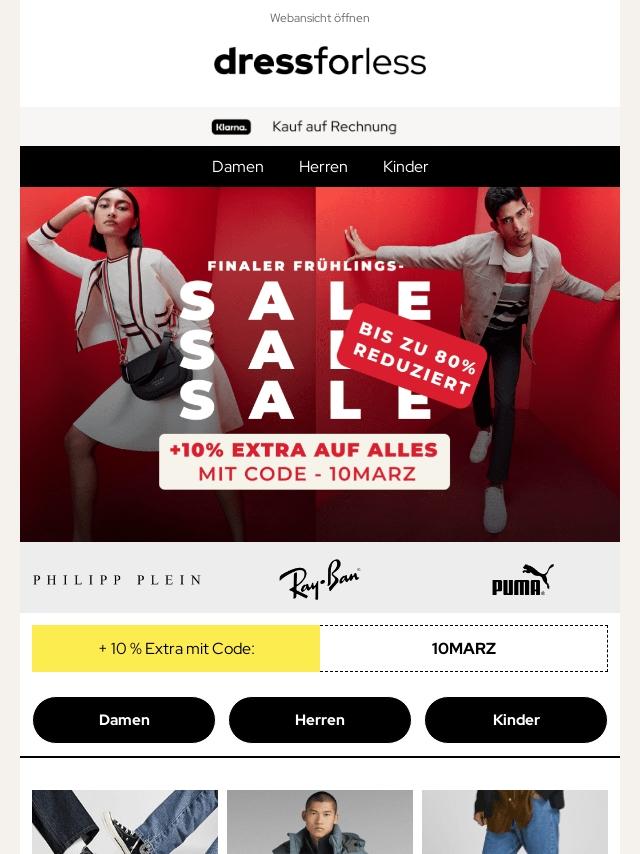Click the 10MARZ coupon code field

click(x=464, y=649)
